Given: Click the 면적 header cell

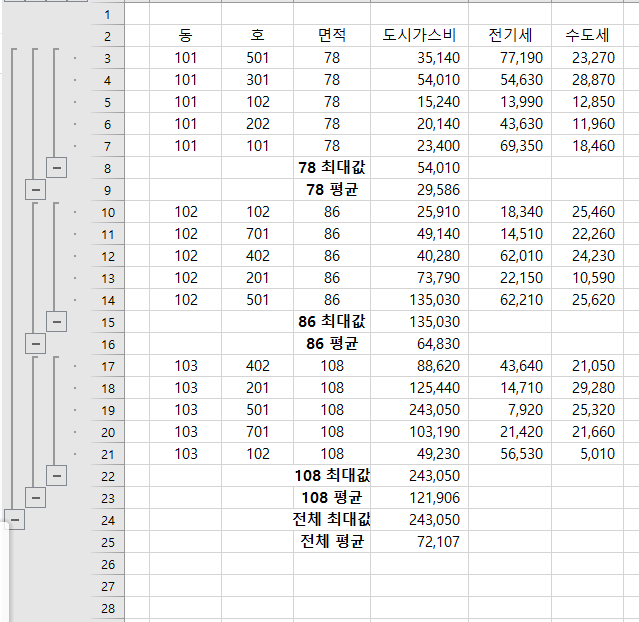Looking at the screenshot, I should [332, 35].
